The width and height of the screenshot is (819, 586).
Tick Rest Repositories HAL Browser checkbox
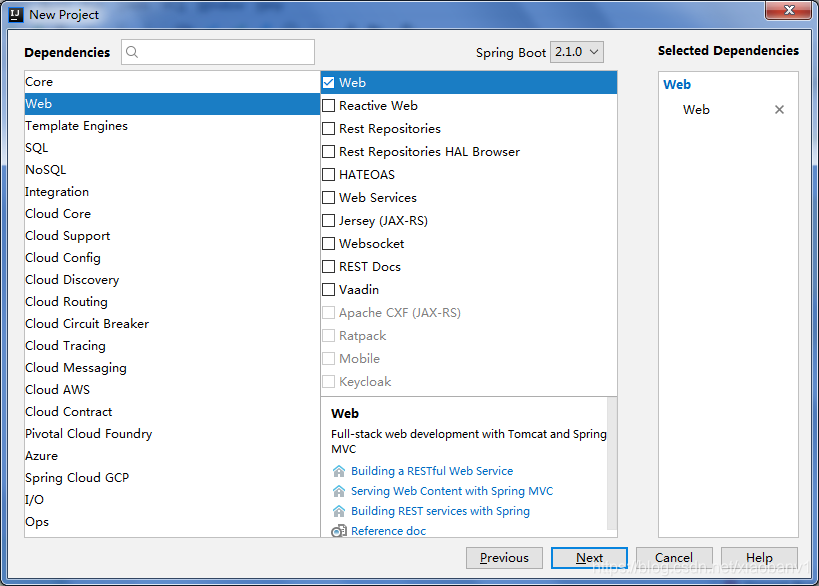[329, 151]
